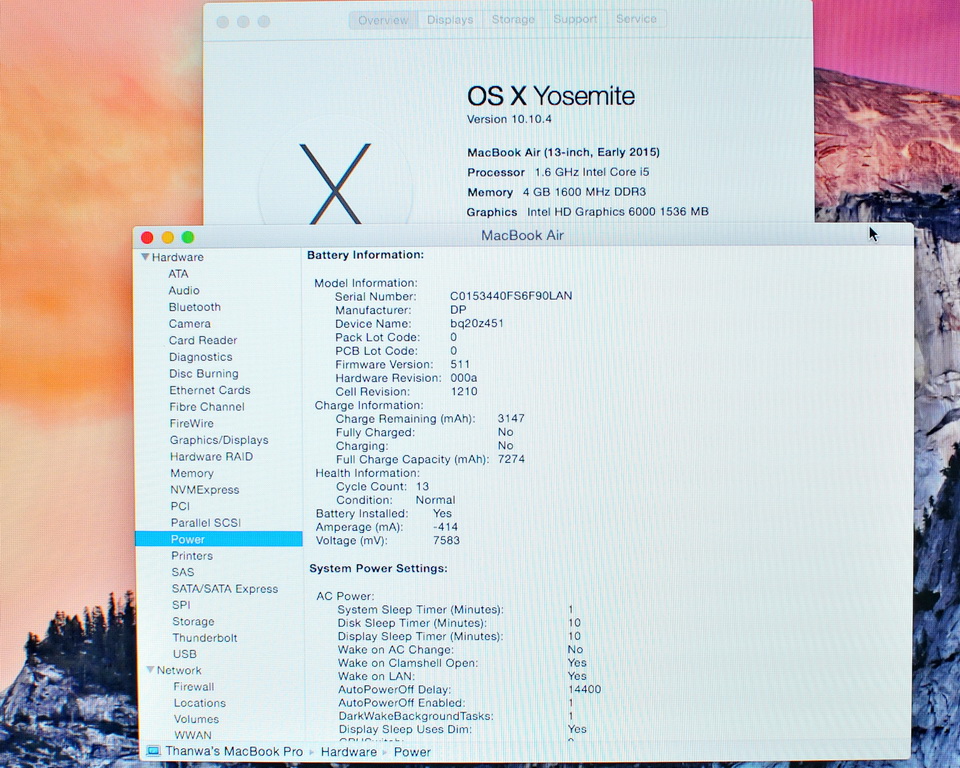960x768 pixels.
Task: Open Printers information
Action: [192, 555]
